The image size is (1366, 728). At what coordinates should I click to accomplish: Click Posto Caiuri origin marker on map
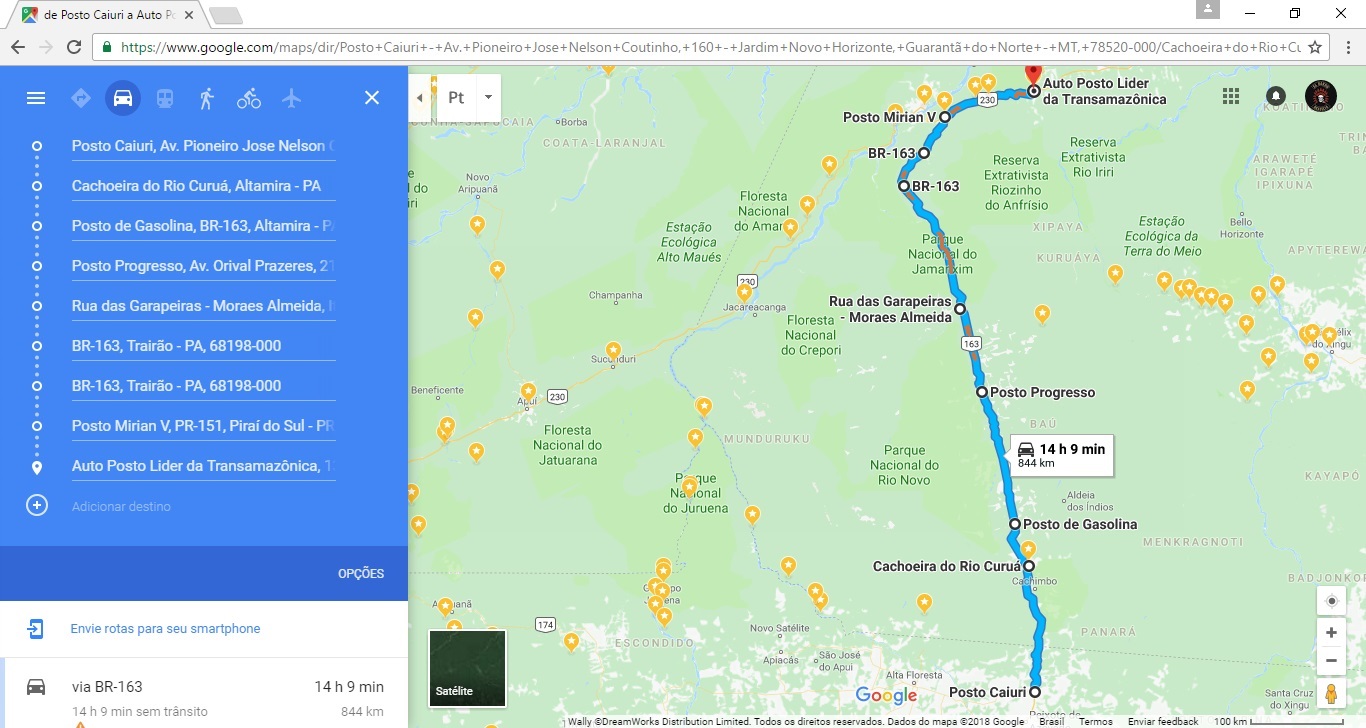click(x=1034, y=692)
